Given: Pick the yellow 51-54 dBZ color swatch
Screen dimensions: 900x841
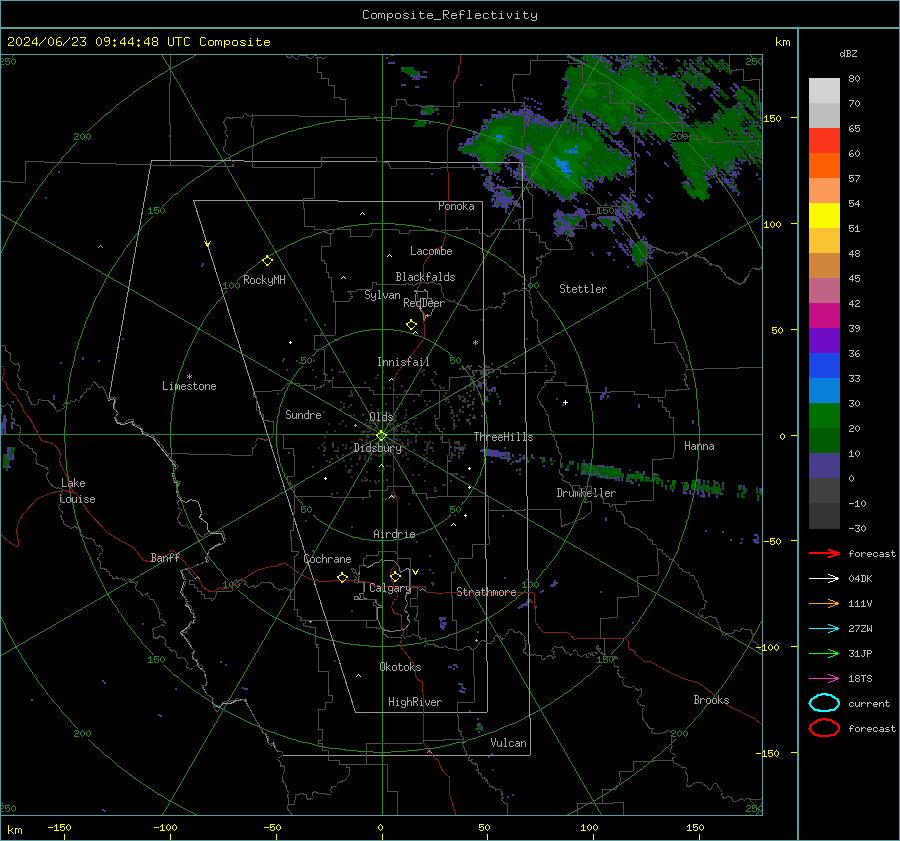Looking at the screenshot, I should click(x=824, y=215).
